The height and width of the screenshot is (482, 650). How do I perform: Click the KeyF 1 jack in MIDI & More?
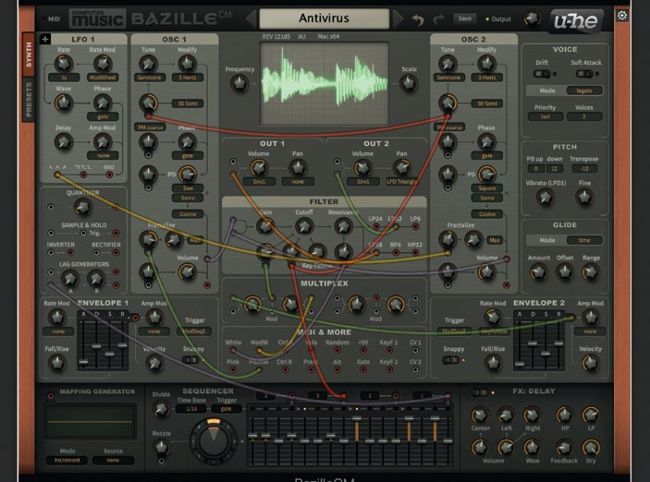click(x=389, y=350)
